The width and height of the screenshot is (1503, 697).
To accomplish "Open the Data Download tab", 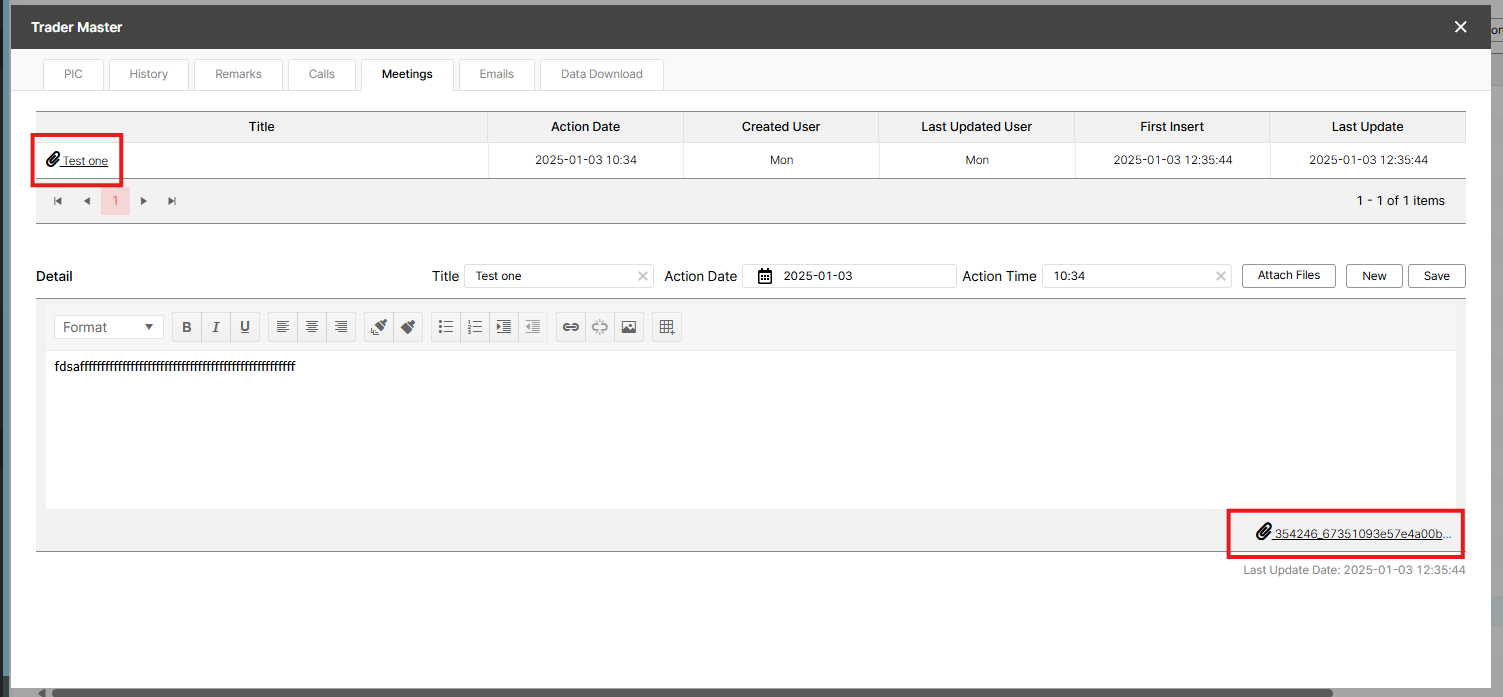I will coord(601,74).
